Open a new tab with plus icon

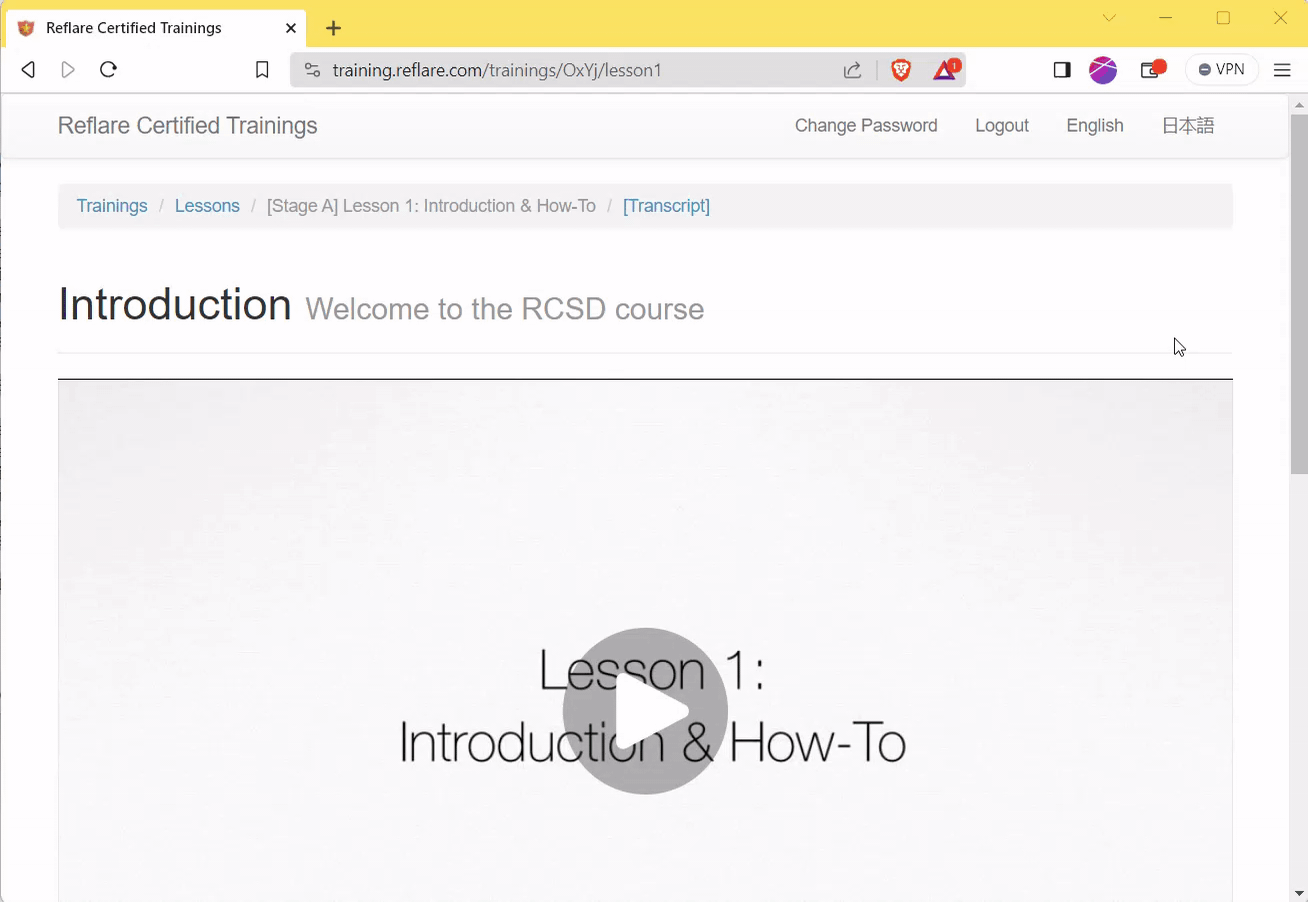334,28
